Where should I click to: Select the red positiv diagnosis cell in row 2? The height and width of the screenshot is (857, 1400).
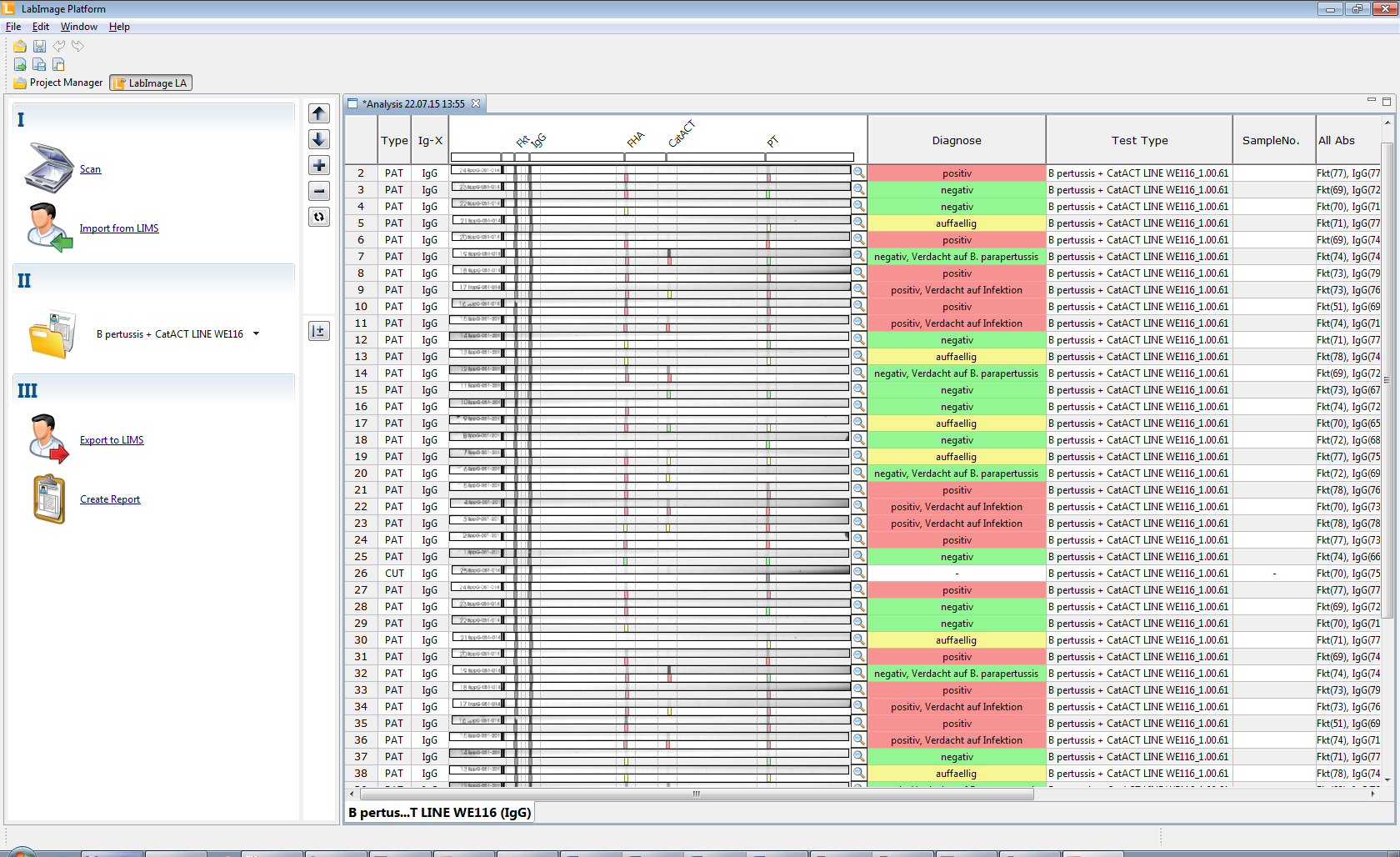click(957, 173)
